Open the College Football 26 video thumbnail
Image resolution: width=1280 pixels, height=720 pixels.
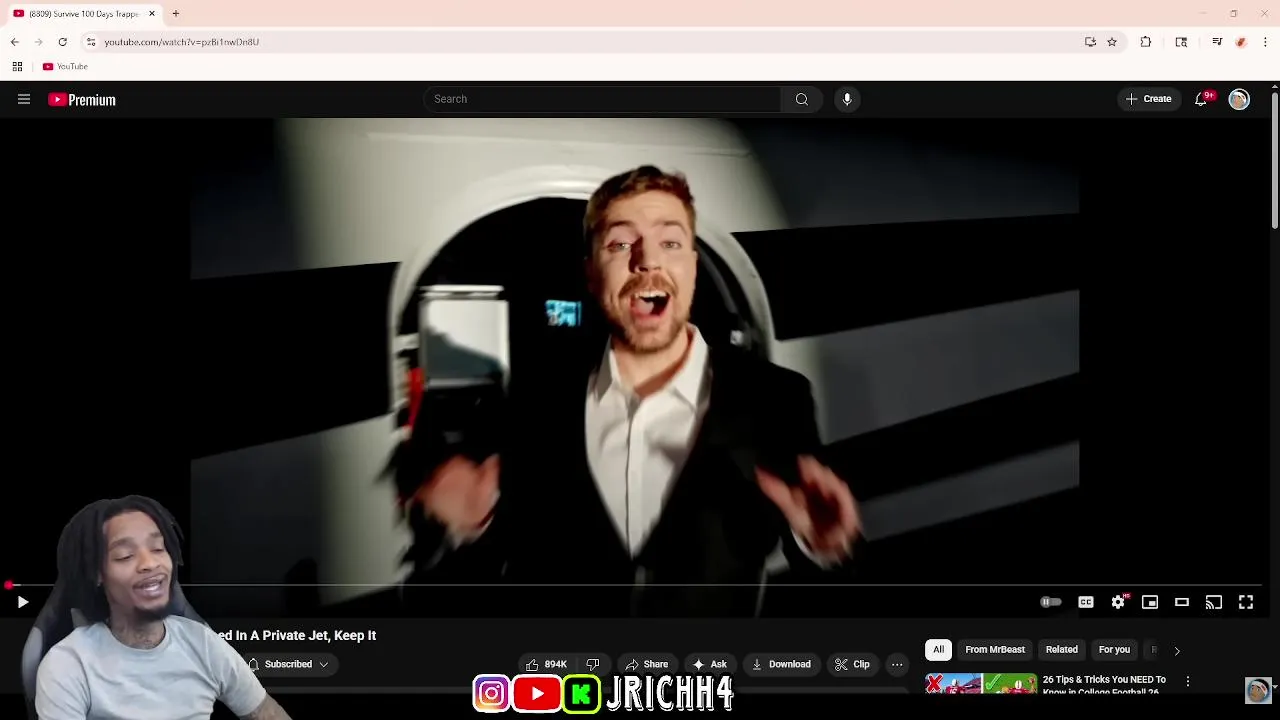(x=981, y=685)
